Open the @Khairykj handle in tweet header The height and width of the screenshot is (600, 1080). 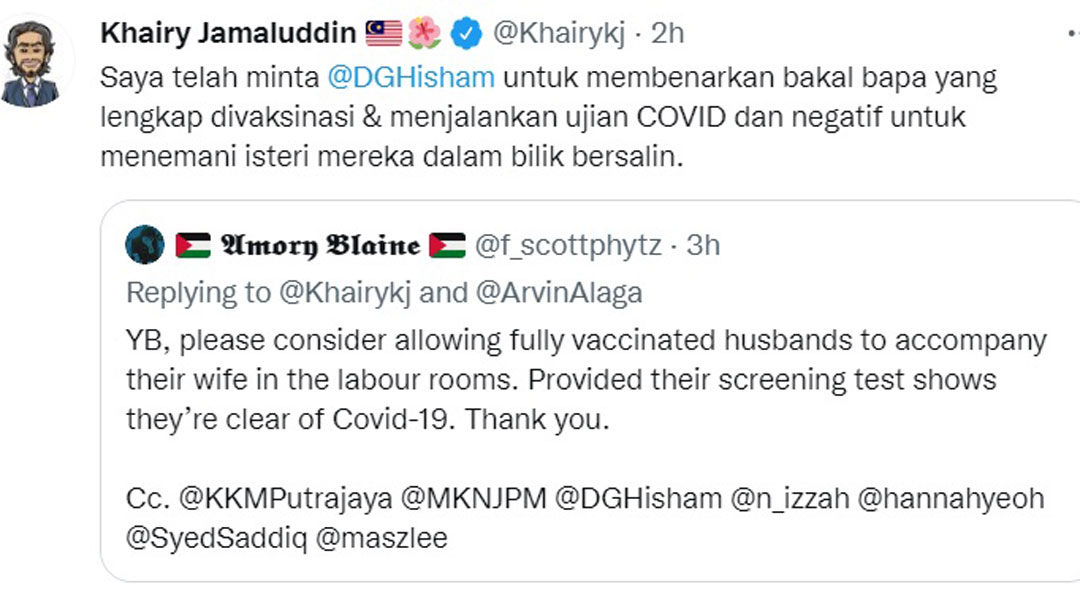click(559, 33)
